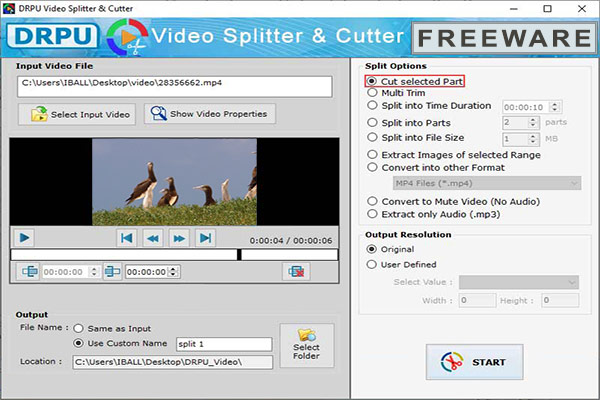Screen dimensions: 600x400
Task: Close the DRPU Video Splitter window
Action: click(x=582, y=8)
